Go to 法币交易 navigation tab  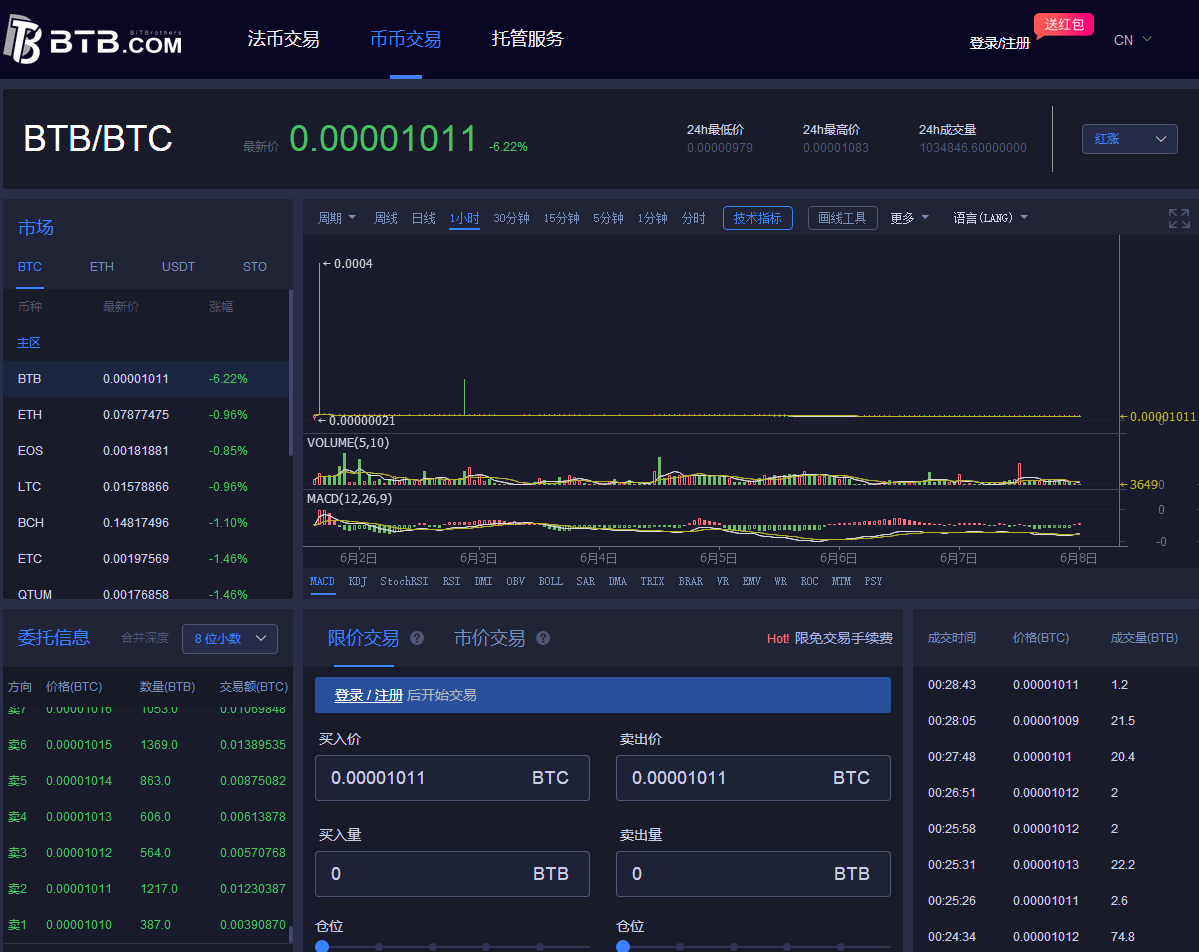[x=283, y=39]
